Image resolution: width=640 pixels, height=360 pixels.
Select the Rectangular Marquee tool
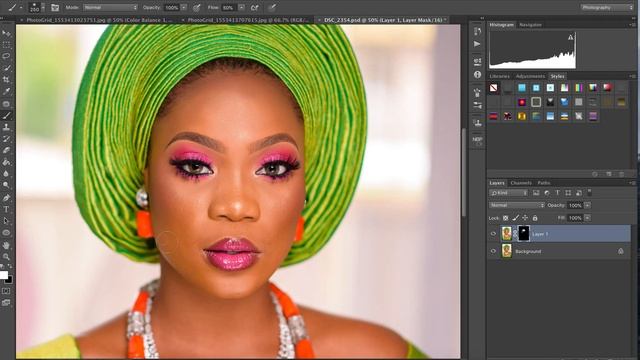tap(6, 44)
